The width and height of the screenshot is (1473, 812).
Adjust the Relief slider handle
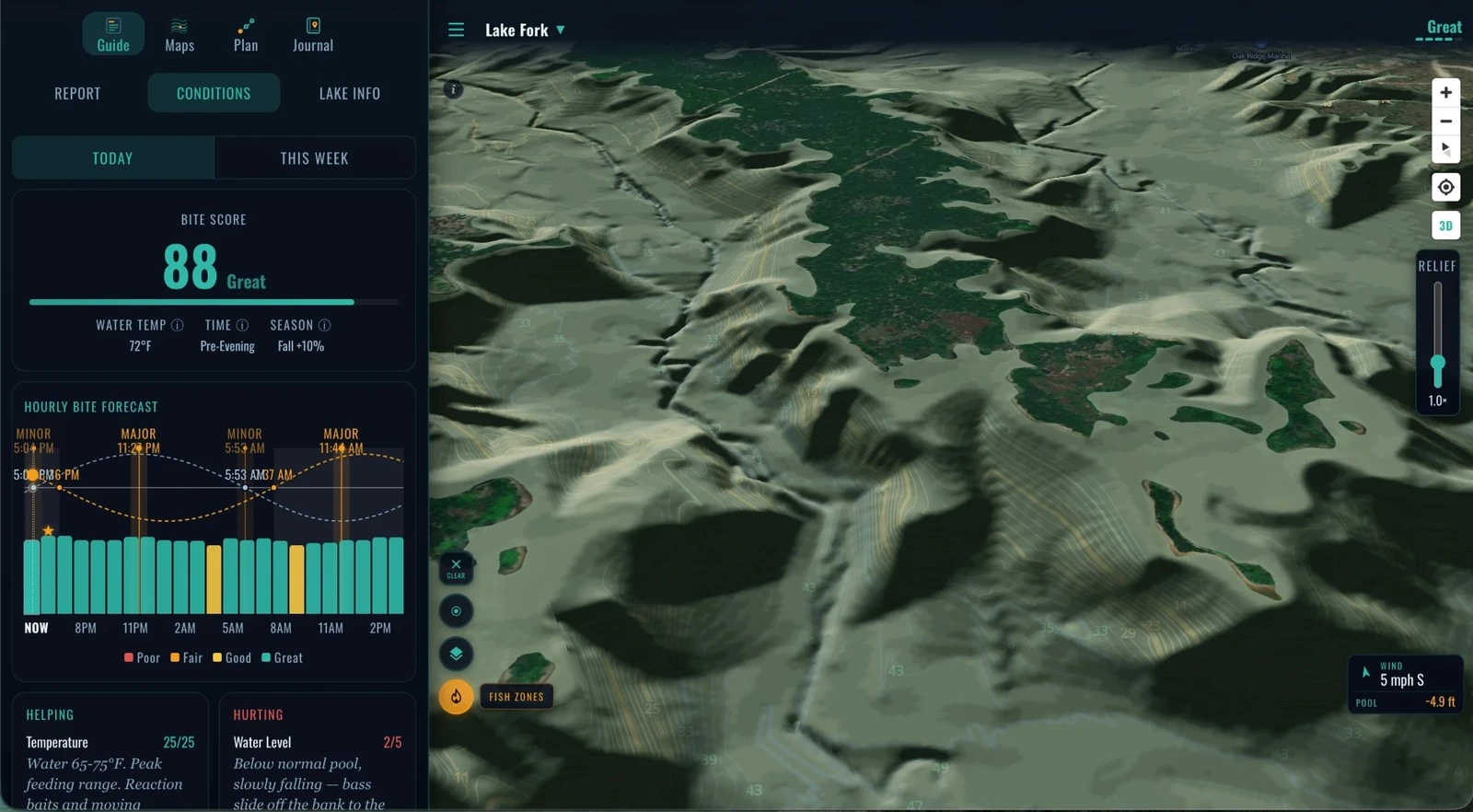[1437, 366]
